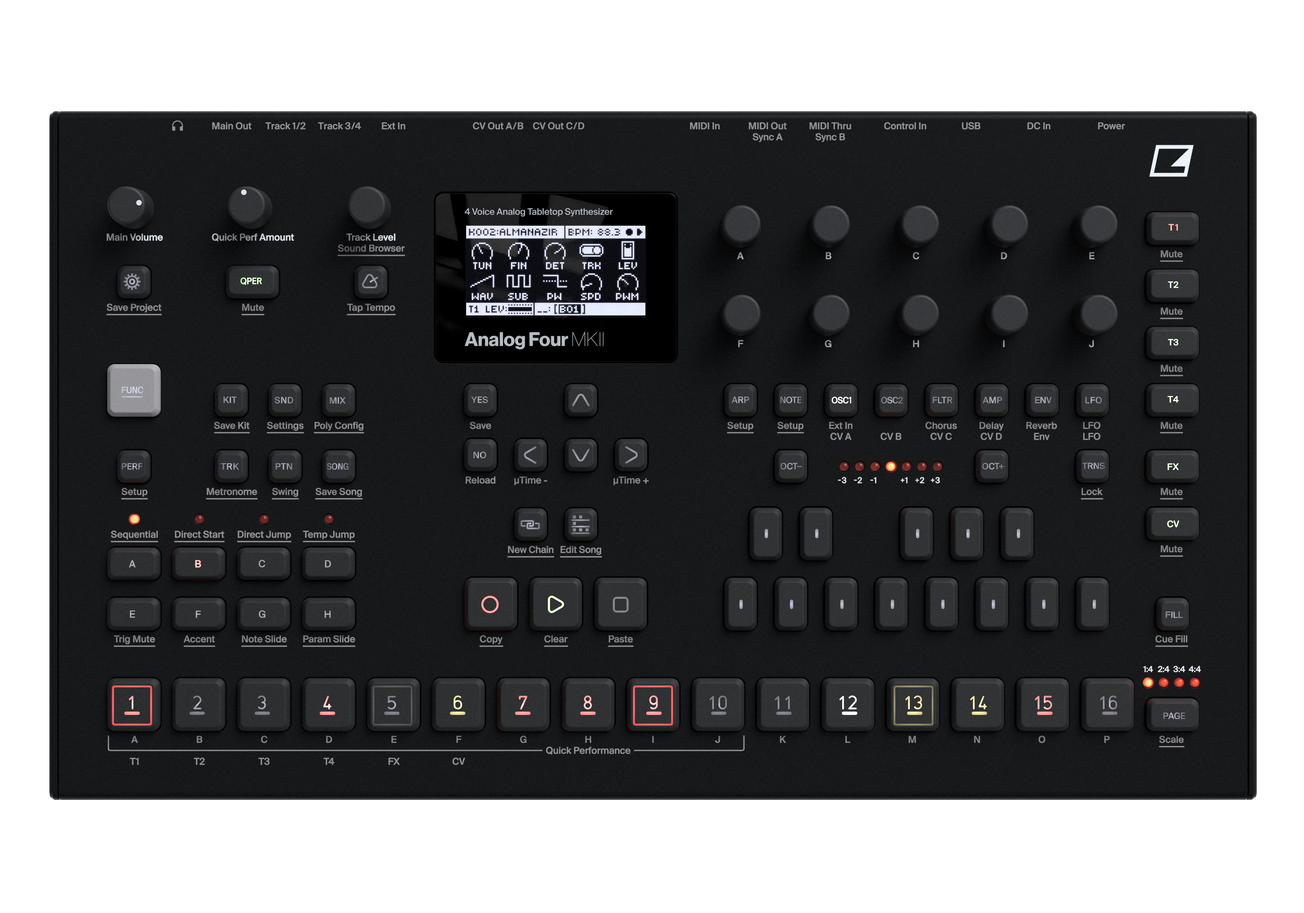Open the SND settings button
The height and width of the screenshot is (913, 1304).
pos(284,400)
